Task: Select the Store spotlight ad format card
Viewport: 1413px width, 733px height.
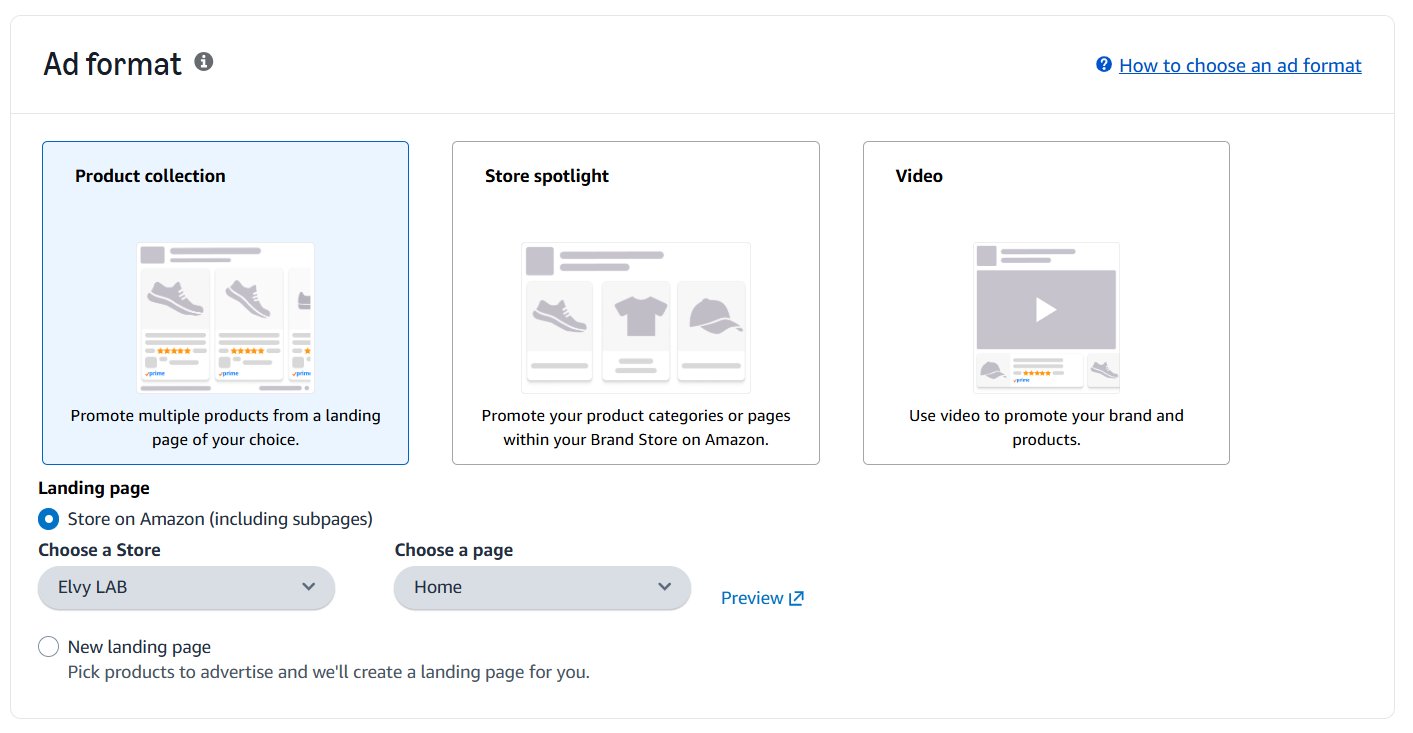Action: [635, 302]
